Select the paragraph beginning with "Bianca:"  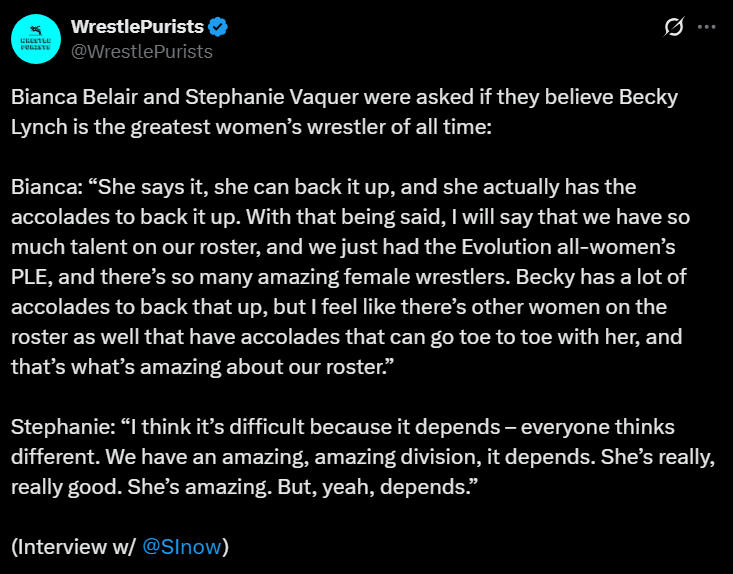tap(351, 277)
